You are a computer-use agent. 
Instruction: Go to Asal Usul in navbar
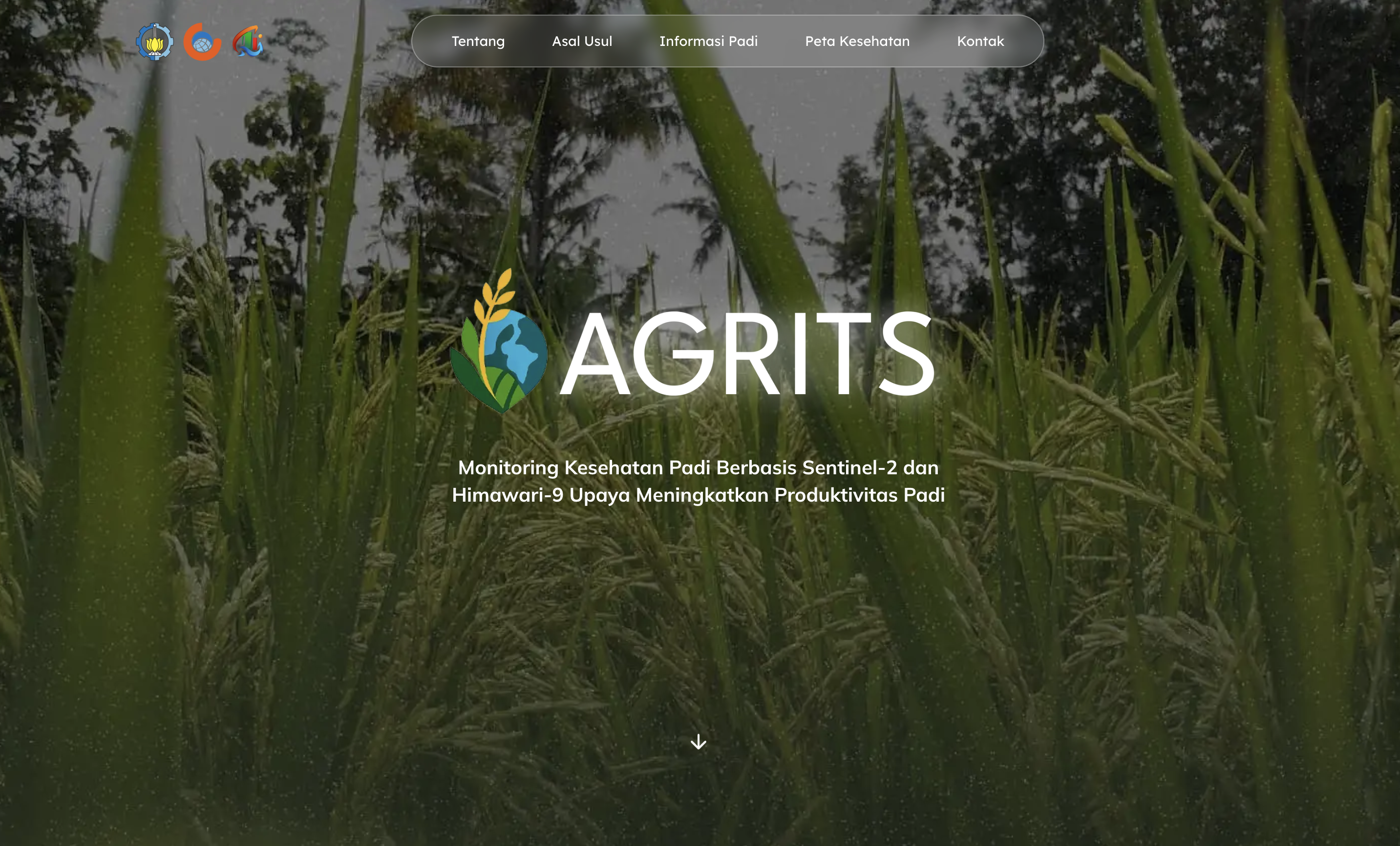tap(582, 42)
